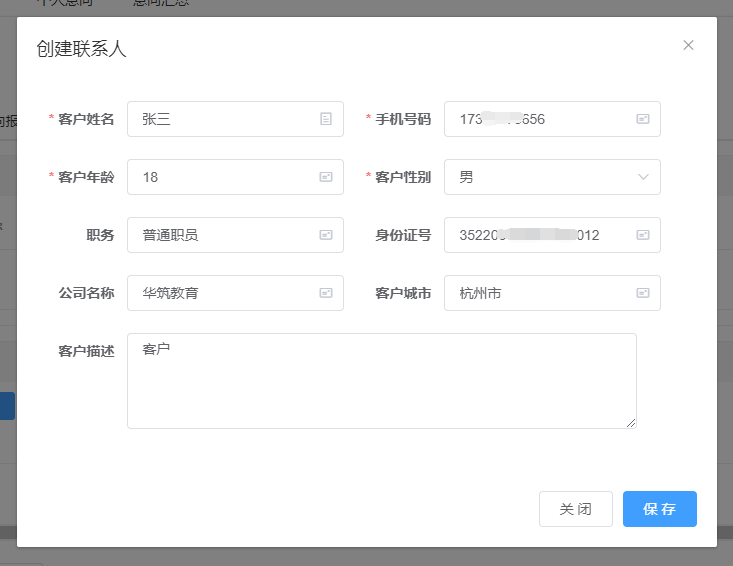Expand the 客户性别 dropdown arrow
This screenshot has width=733, height=566.
[x=643, y=177]
